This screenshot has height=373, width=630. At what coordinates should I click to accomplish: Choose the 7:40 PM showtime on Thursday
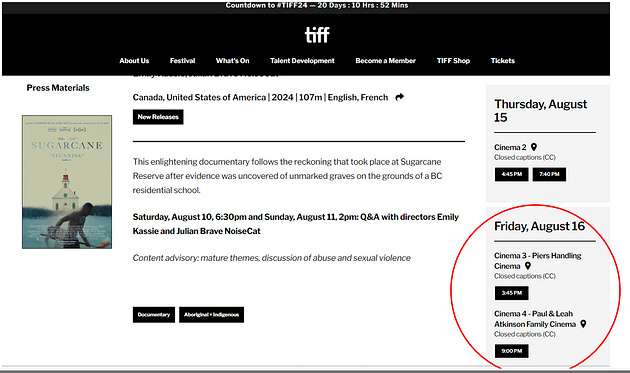point(549,174)
